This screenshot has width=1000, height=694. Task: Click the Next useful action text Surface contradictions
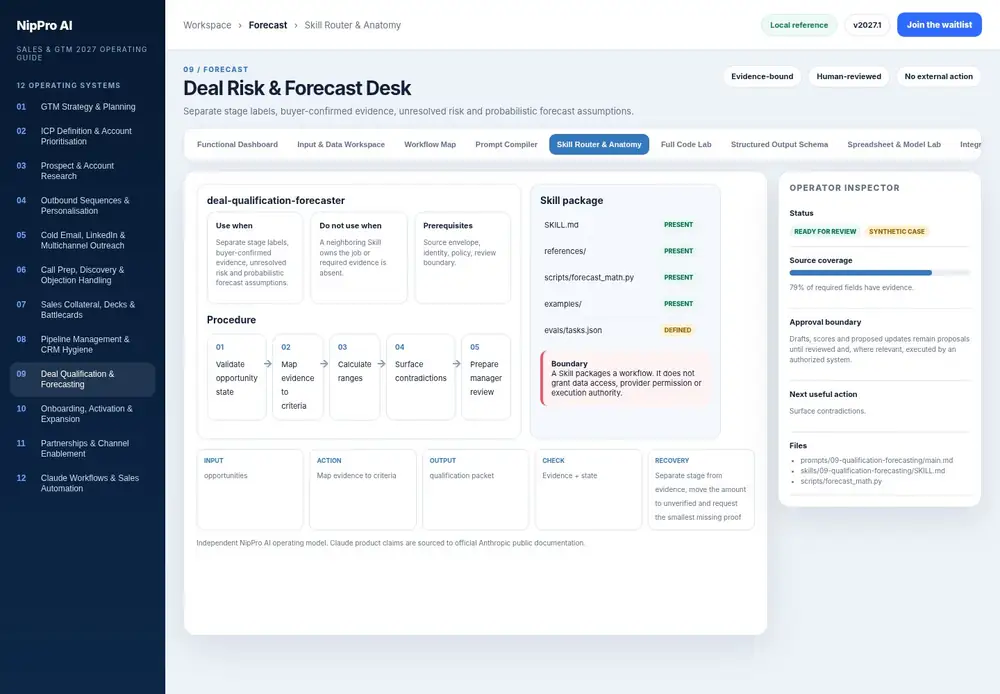pyautogui.click(x=827, y=411)
